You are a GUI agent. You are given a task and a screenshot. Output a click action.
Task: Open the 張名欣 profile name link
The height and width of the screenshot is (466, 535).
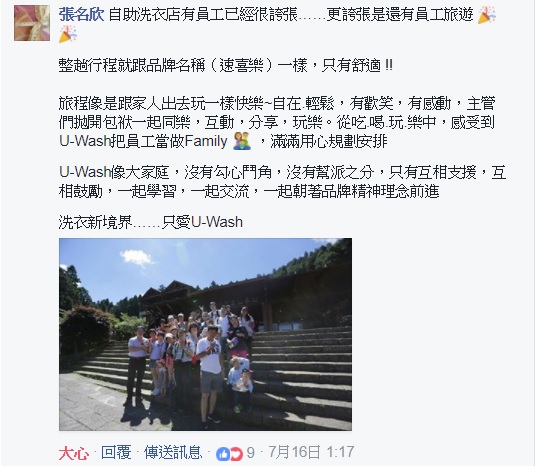(x=81, y=15)
